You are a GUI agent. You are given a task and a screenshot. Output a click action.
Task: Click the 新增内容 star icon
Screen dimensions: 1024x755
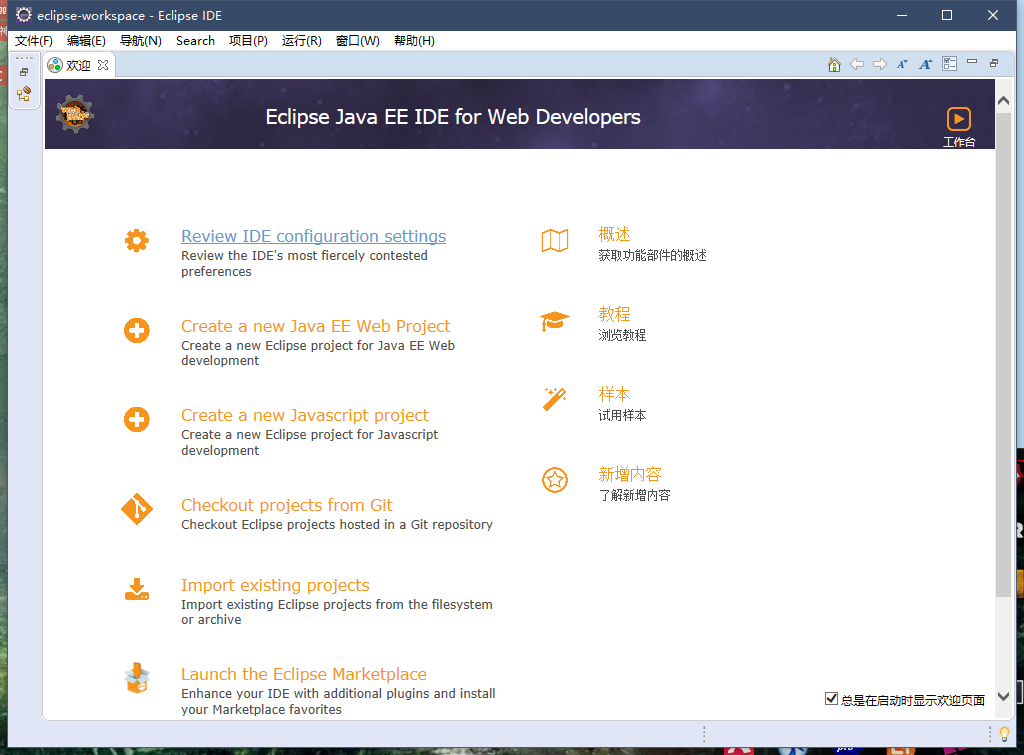(x=554, y=480)
